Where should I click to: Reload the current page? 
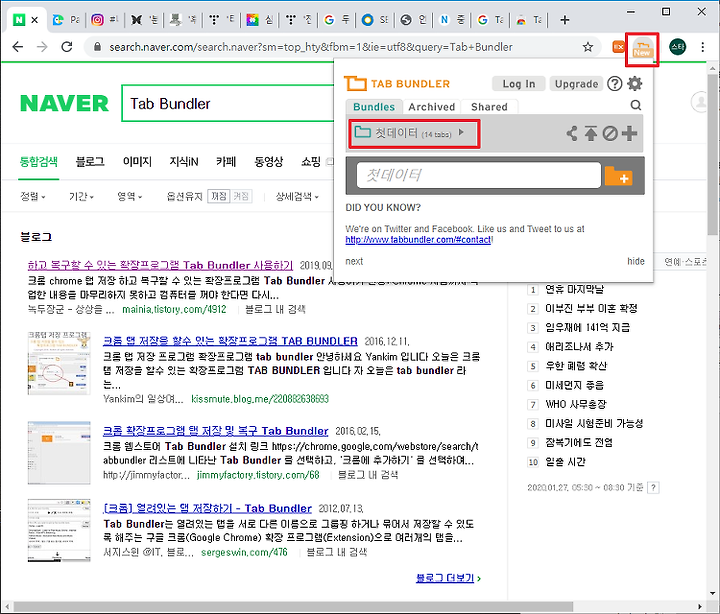click(67, 47)
